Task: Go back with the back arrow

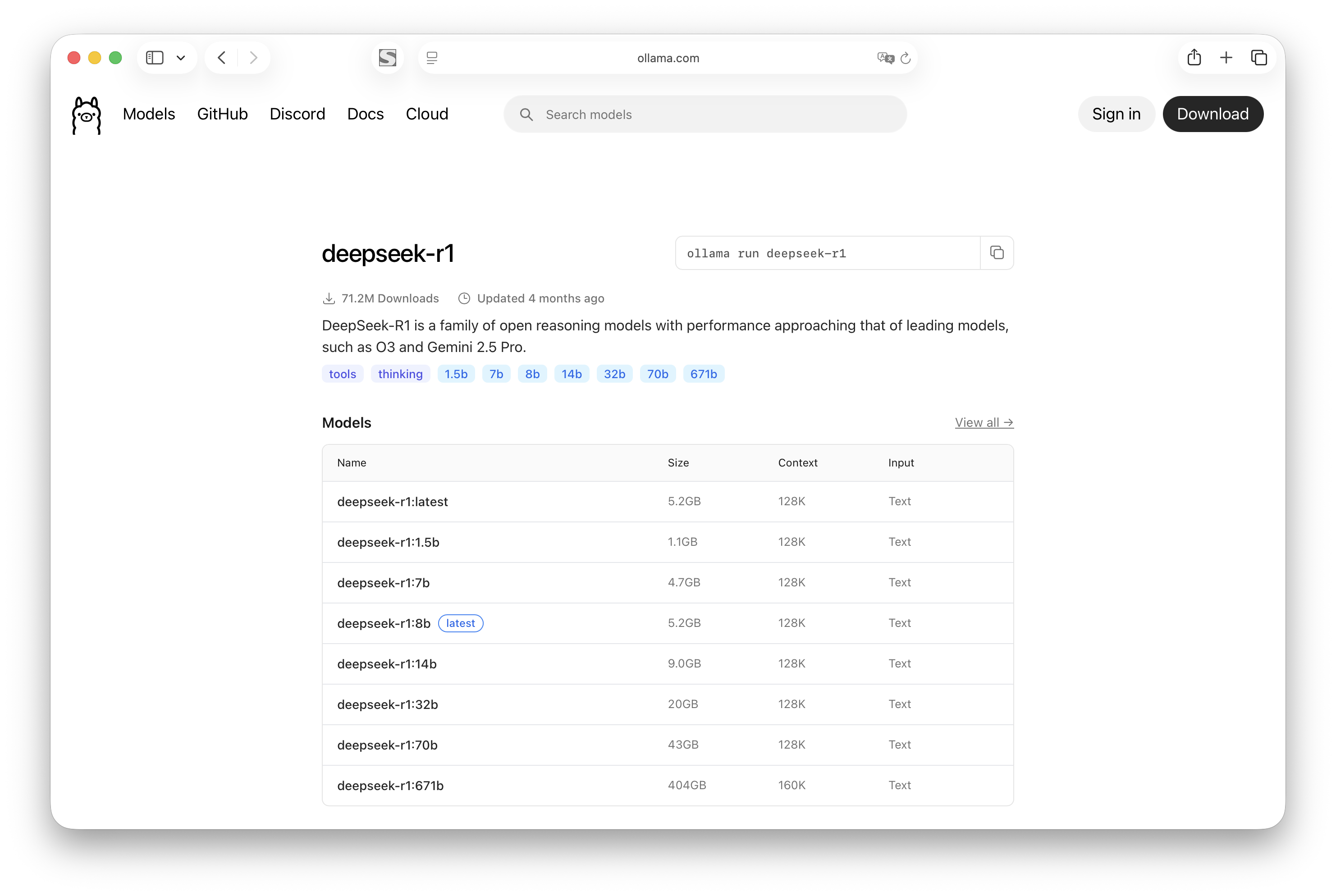Action: [222, 58]
